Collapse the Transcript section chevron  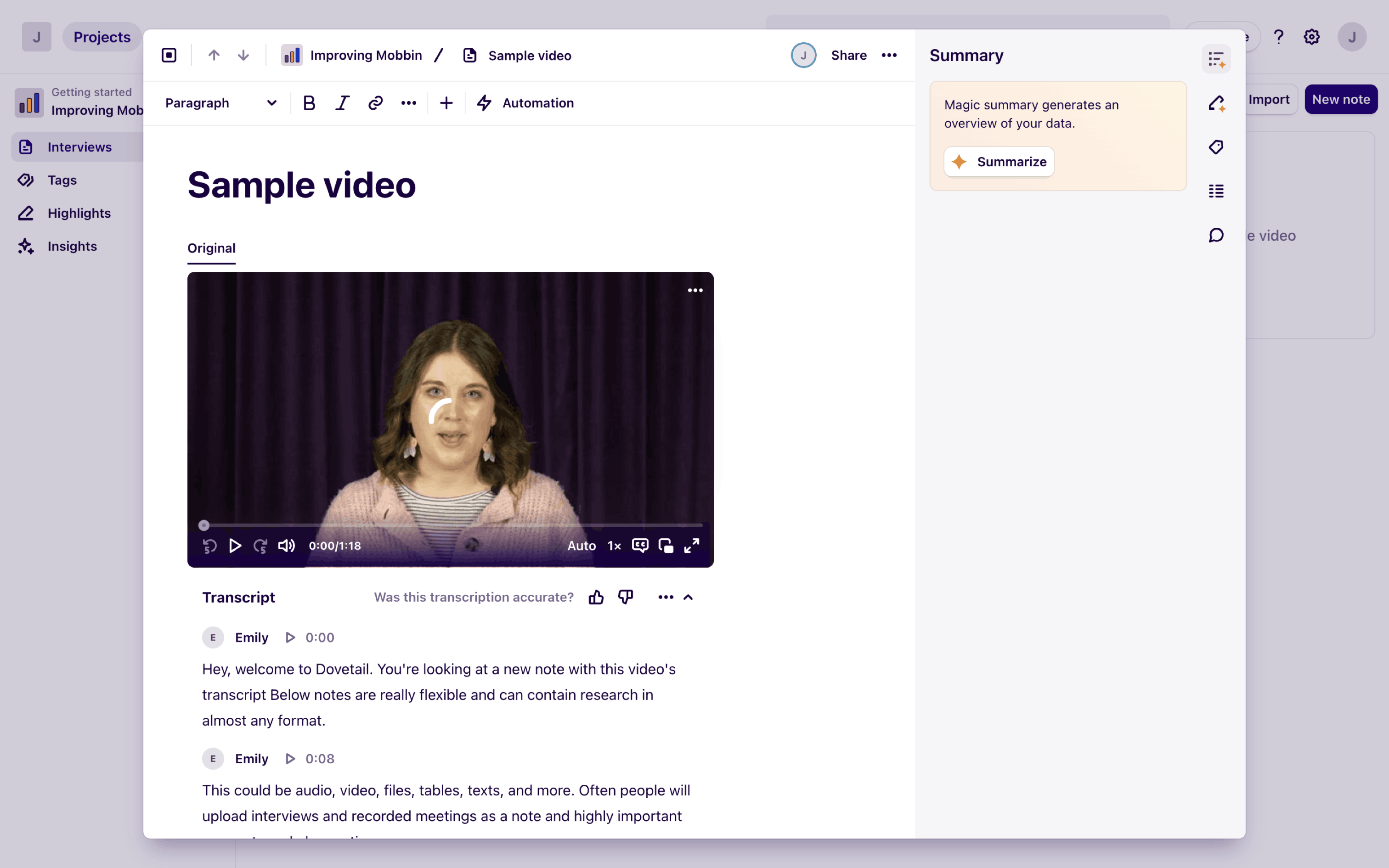click(688, 597)
